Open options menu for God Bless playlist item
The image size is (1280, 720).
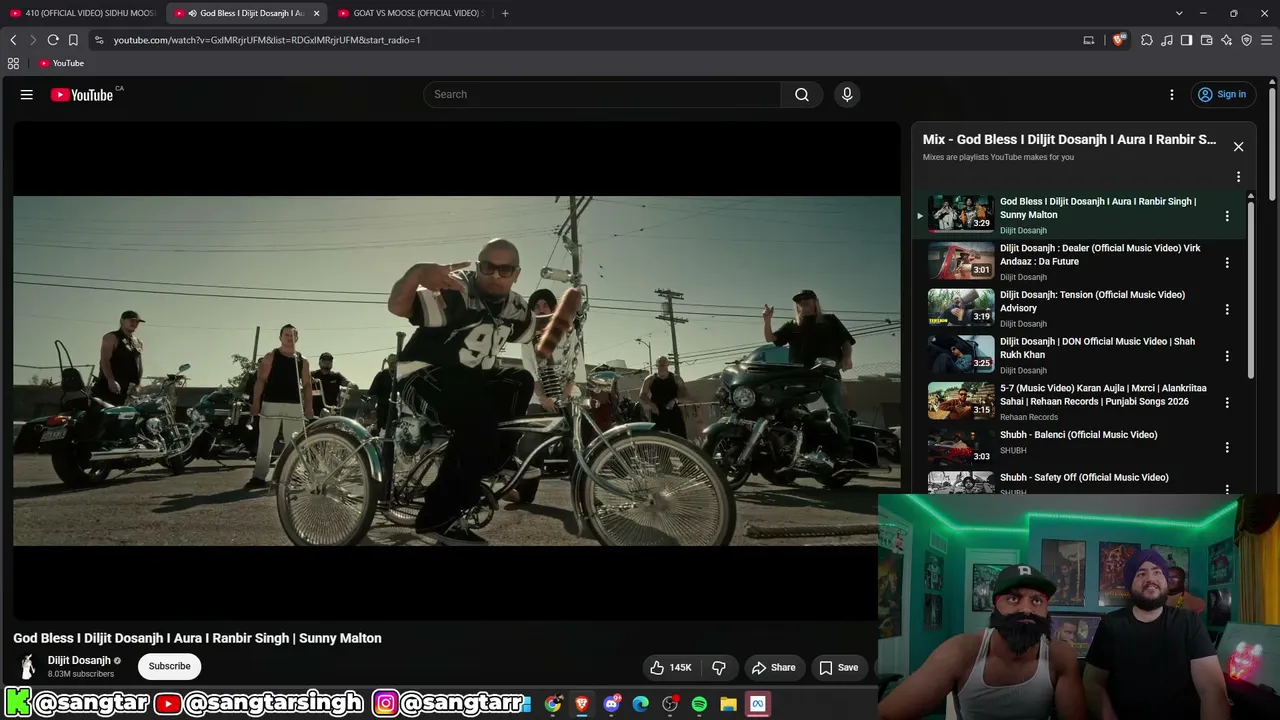tap(1227, 216)
